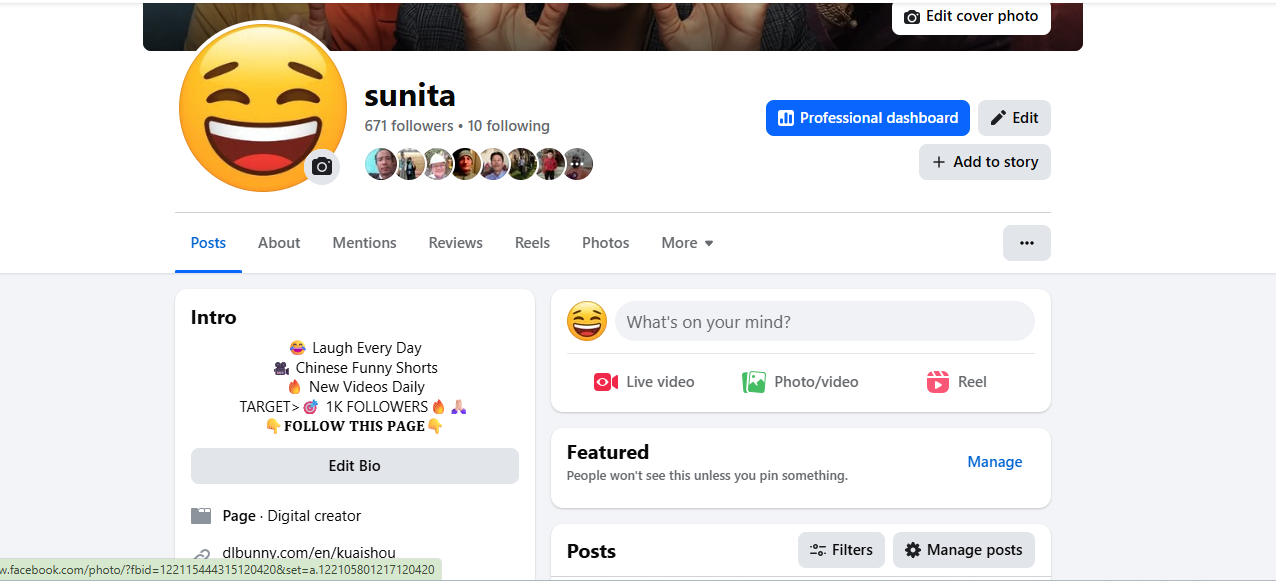Viewport: 1276px width, 581px height.
Task: Open the posts Filters button
Action: tap(841, 550)
